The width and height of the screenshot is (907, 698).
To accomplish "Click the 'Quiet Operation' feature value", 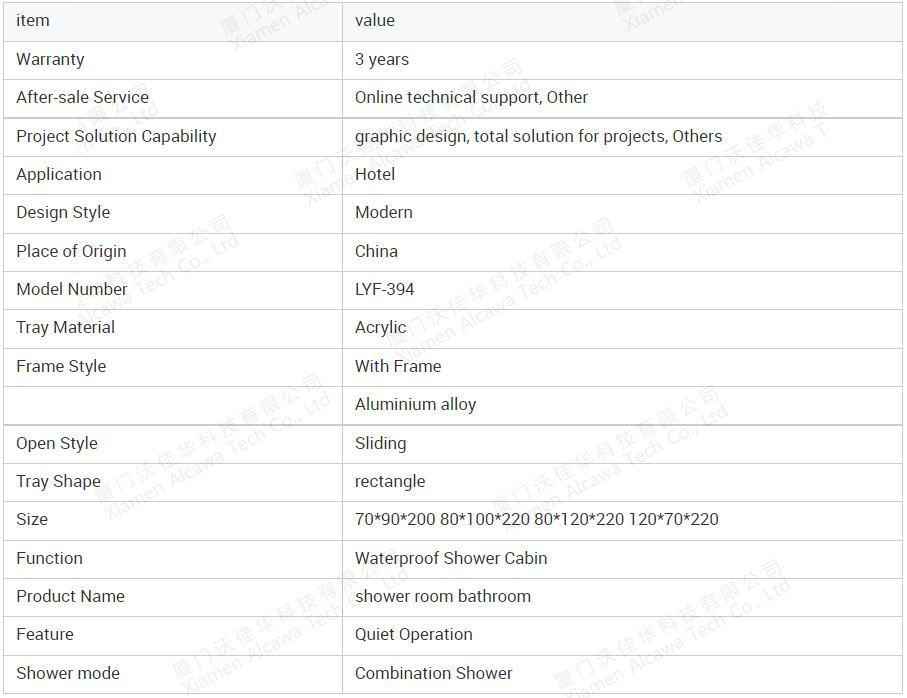I will coord(414,635).
